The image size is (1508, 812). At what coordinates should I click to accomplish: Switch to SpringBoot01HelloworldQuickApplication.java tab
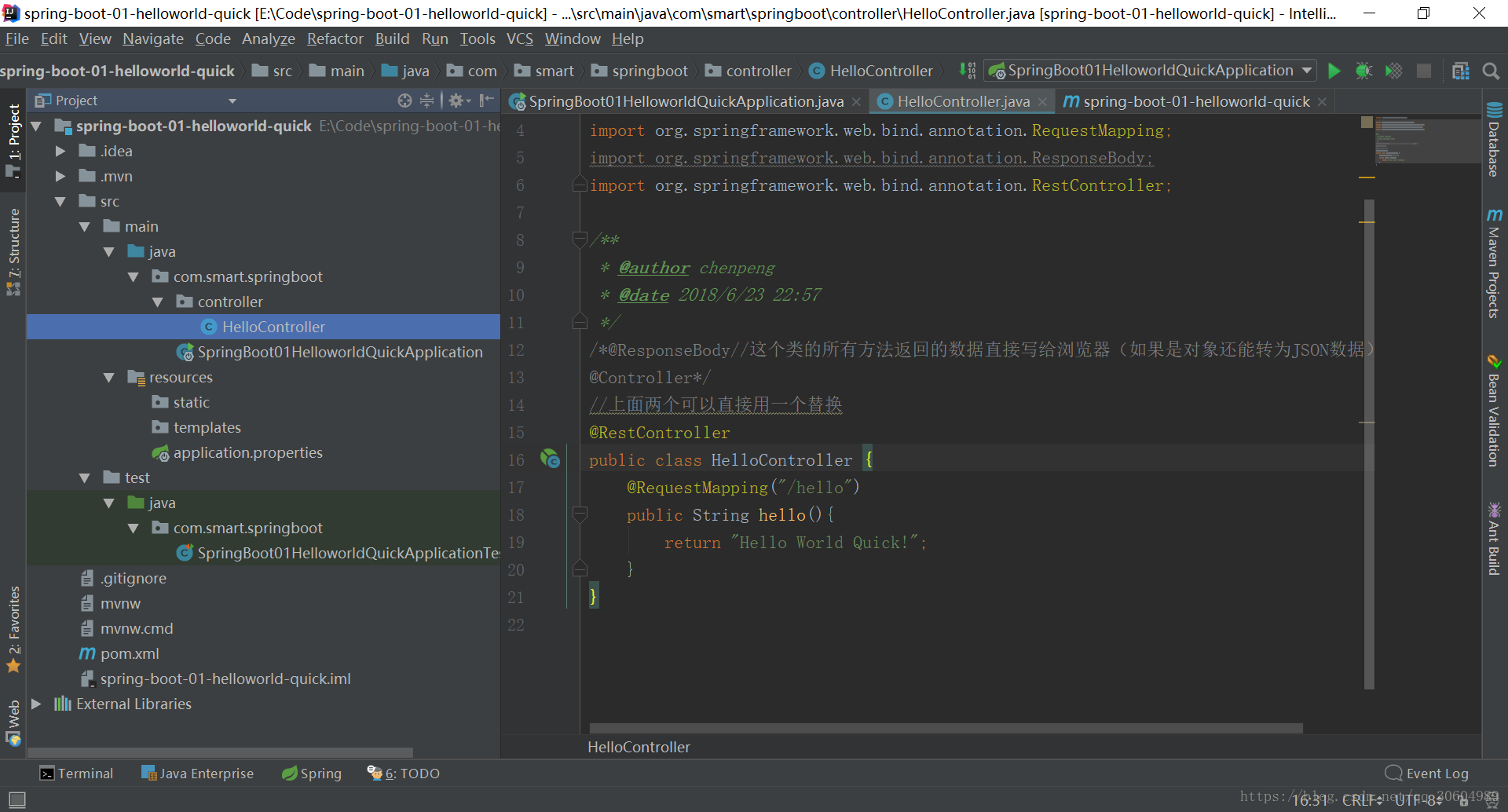click(x=686, y=101)
